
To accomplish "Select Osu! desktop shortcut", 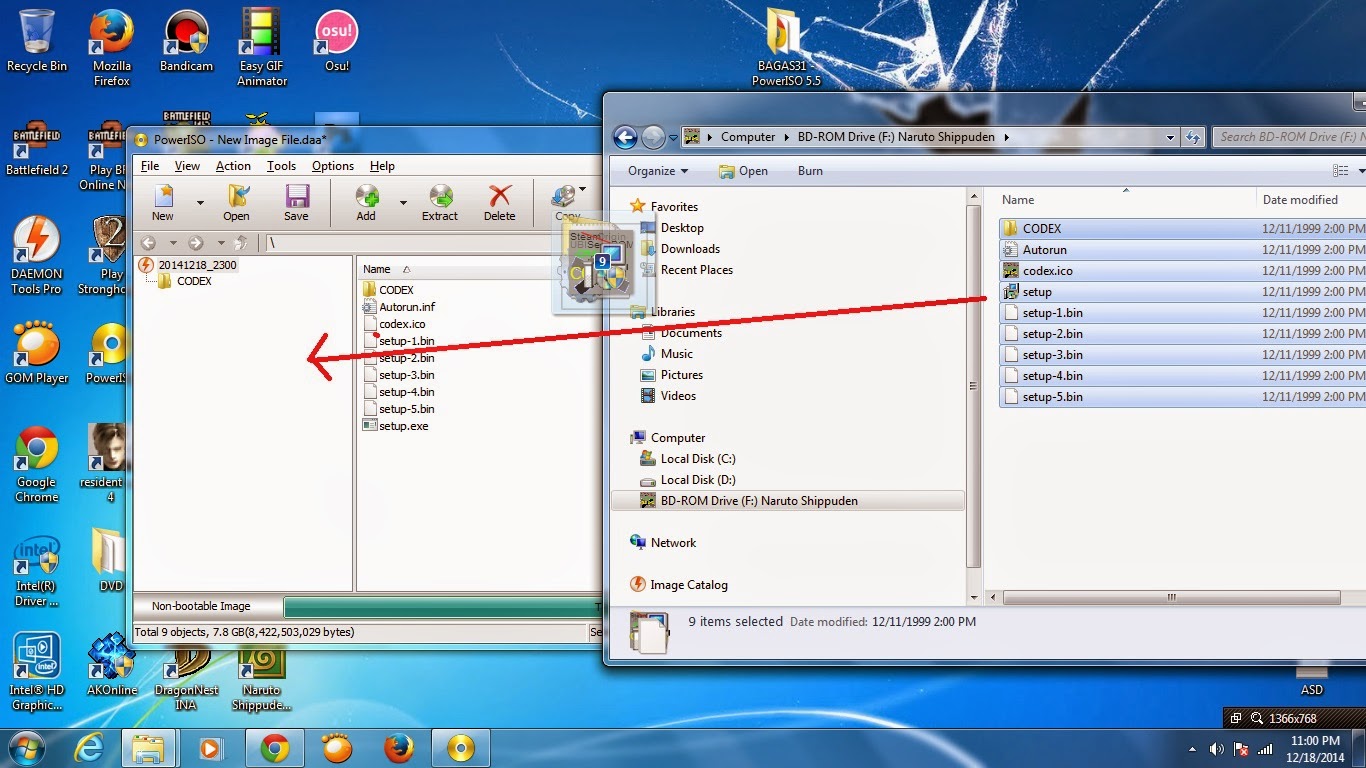I will click(x=337, y=40).
